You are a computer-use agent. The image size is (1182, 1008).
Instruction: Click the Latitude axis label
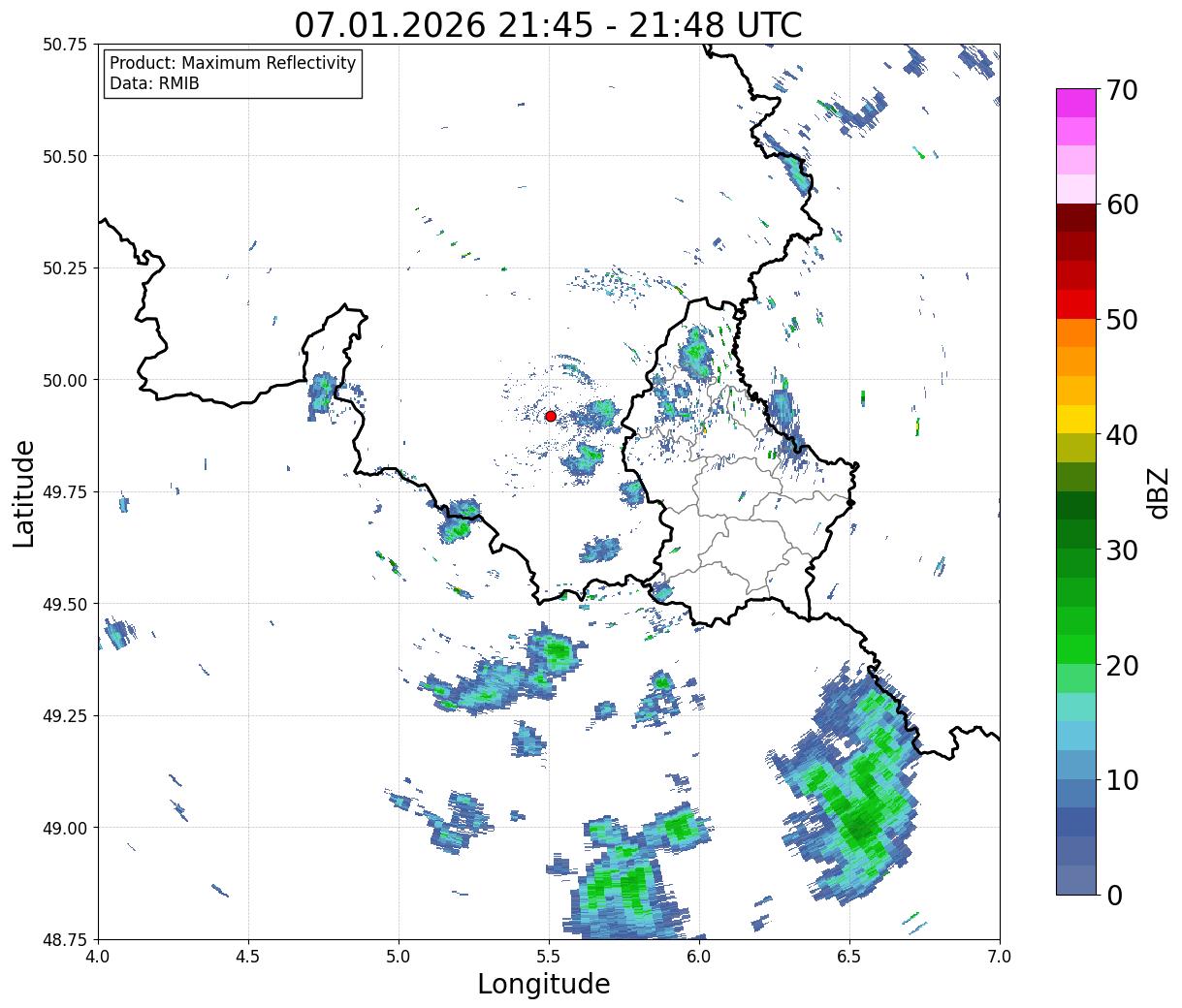pos(24,492)
